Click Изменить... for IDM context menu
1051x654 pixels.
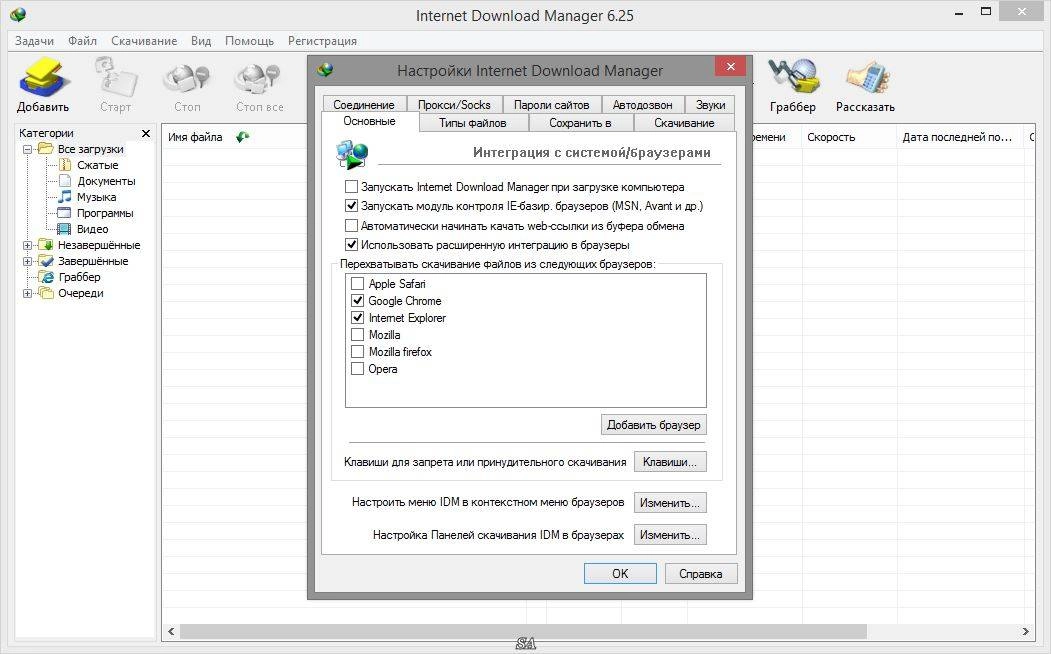point(670,503)
